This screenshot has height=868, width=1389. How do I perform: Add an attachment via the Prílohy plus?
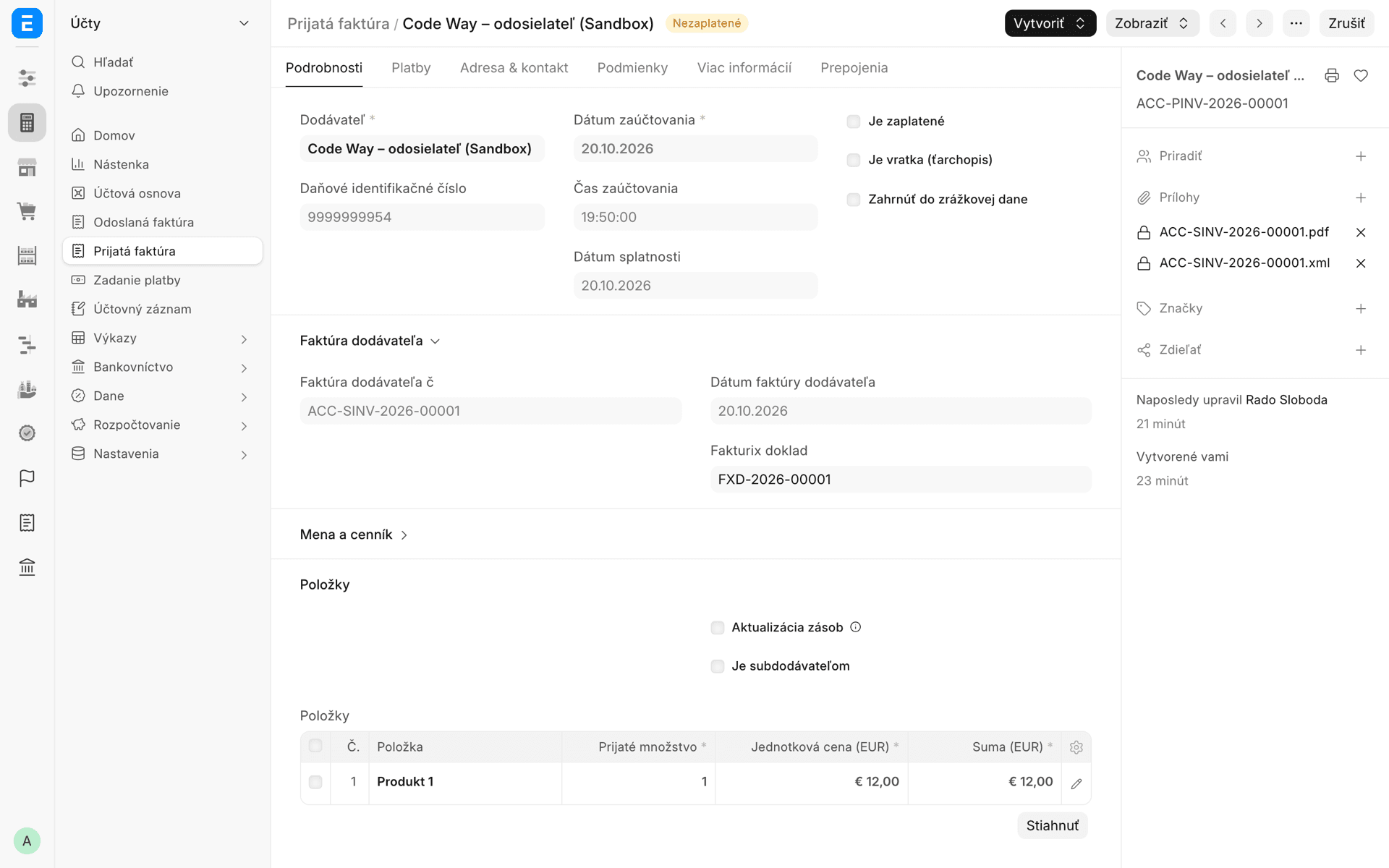click(x=1361, y=197)
